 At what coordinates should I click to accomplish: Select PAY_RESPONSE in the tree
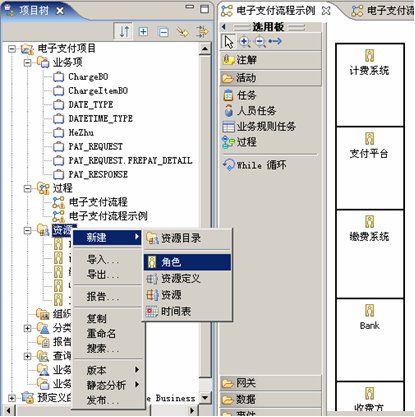pyautogui.click(x=98, y=175)
